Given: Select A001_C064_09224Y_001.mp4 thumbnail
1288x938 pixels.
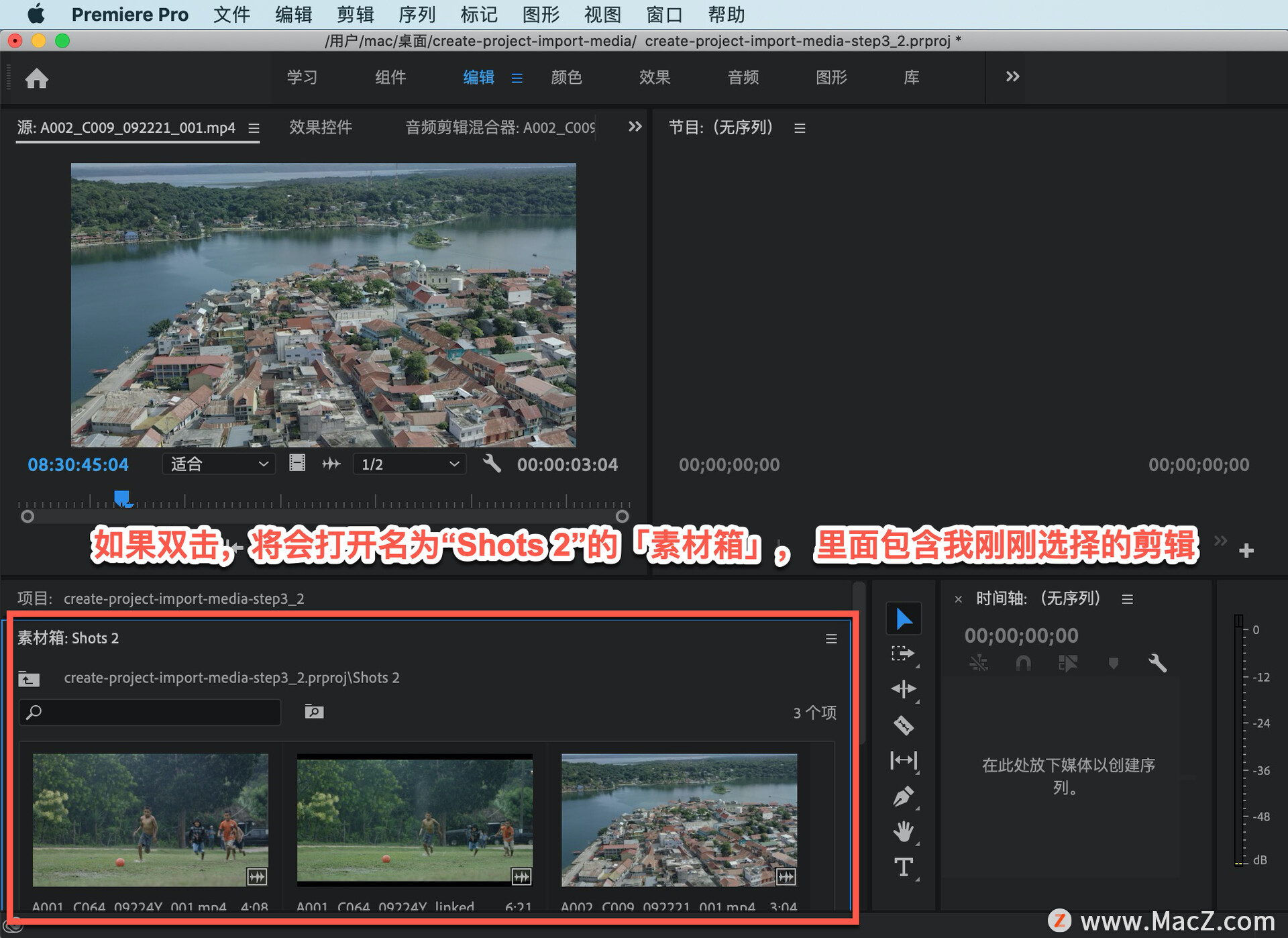Looking at the screenshot, I should click(x=150, y=820).
